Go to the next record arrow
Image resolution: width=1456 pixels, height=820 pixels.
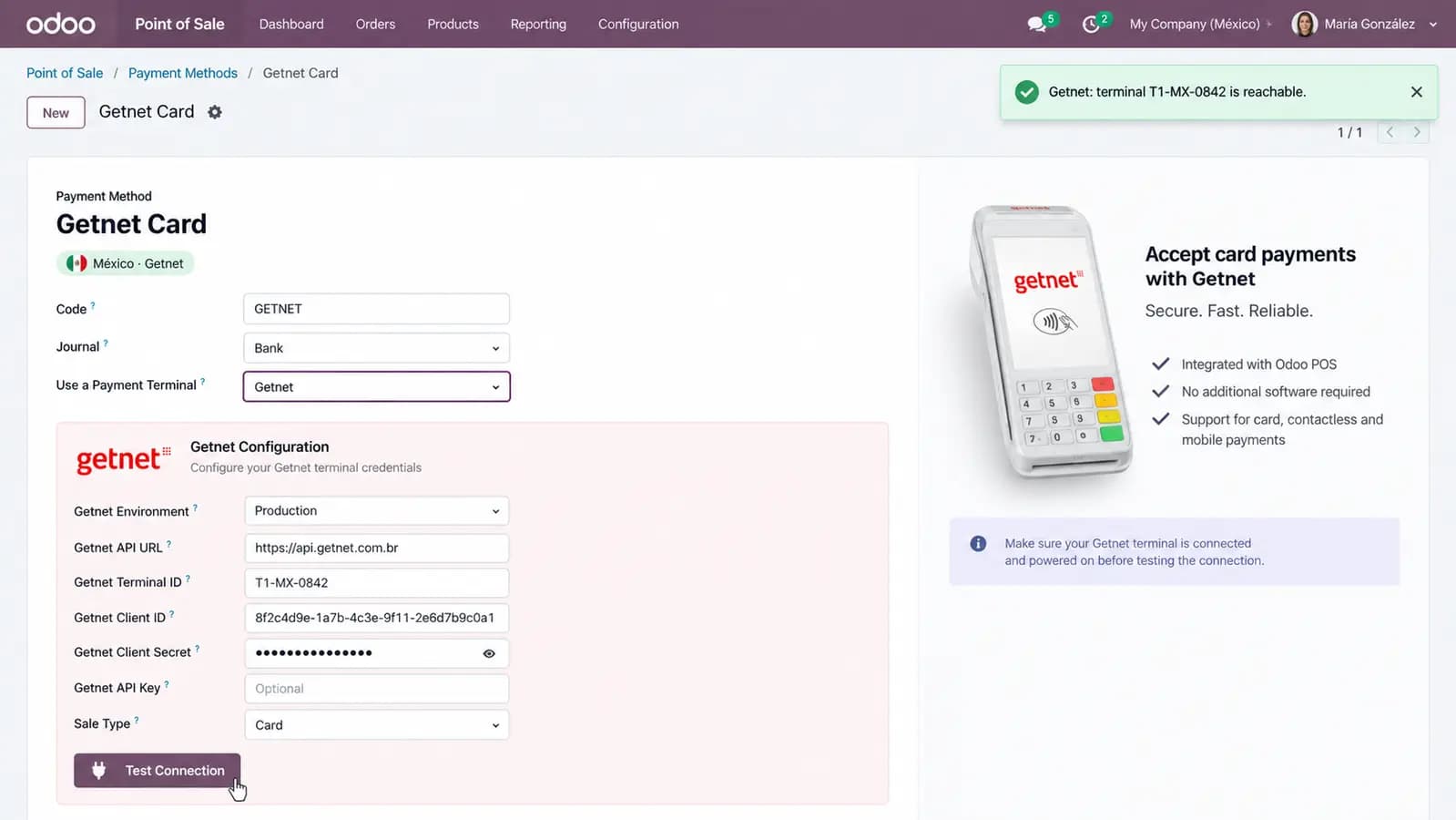tap(1416, 132)
